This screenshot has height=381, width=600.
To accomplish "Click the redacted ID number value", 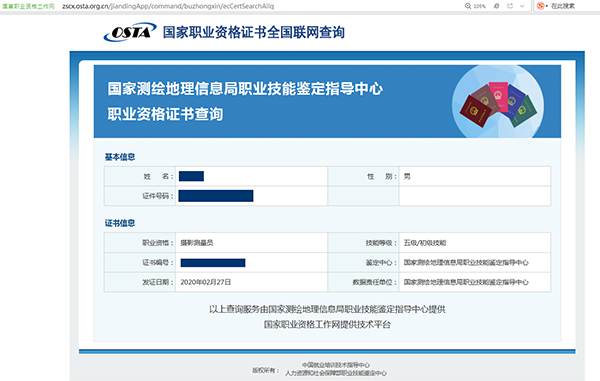I will (x=216, y=196).
